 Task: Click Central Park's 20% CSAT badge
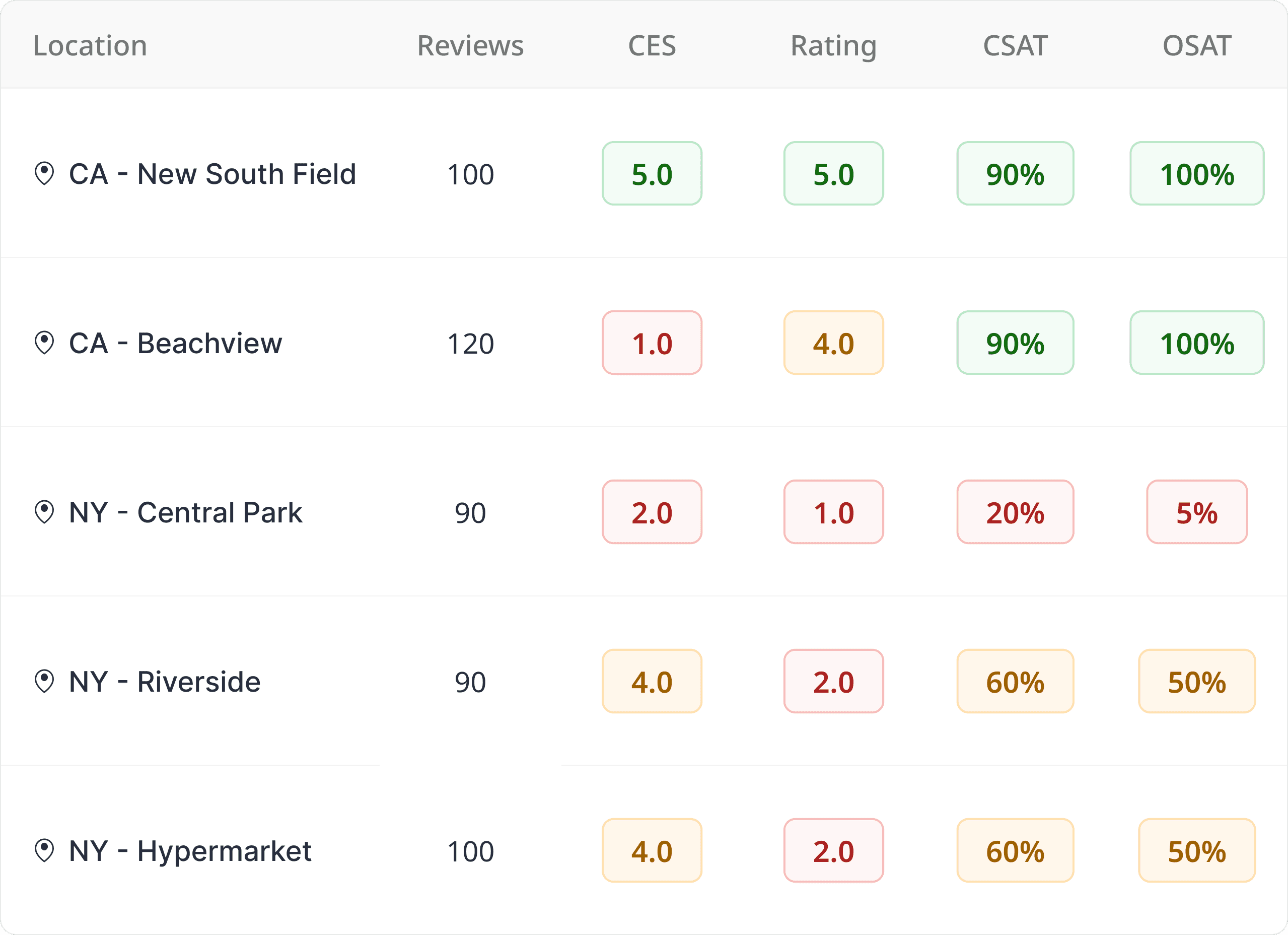click(1015, 512)
